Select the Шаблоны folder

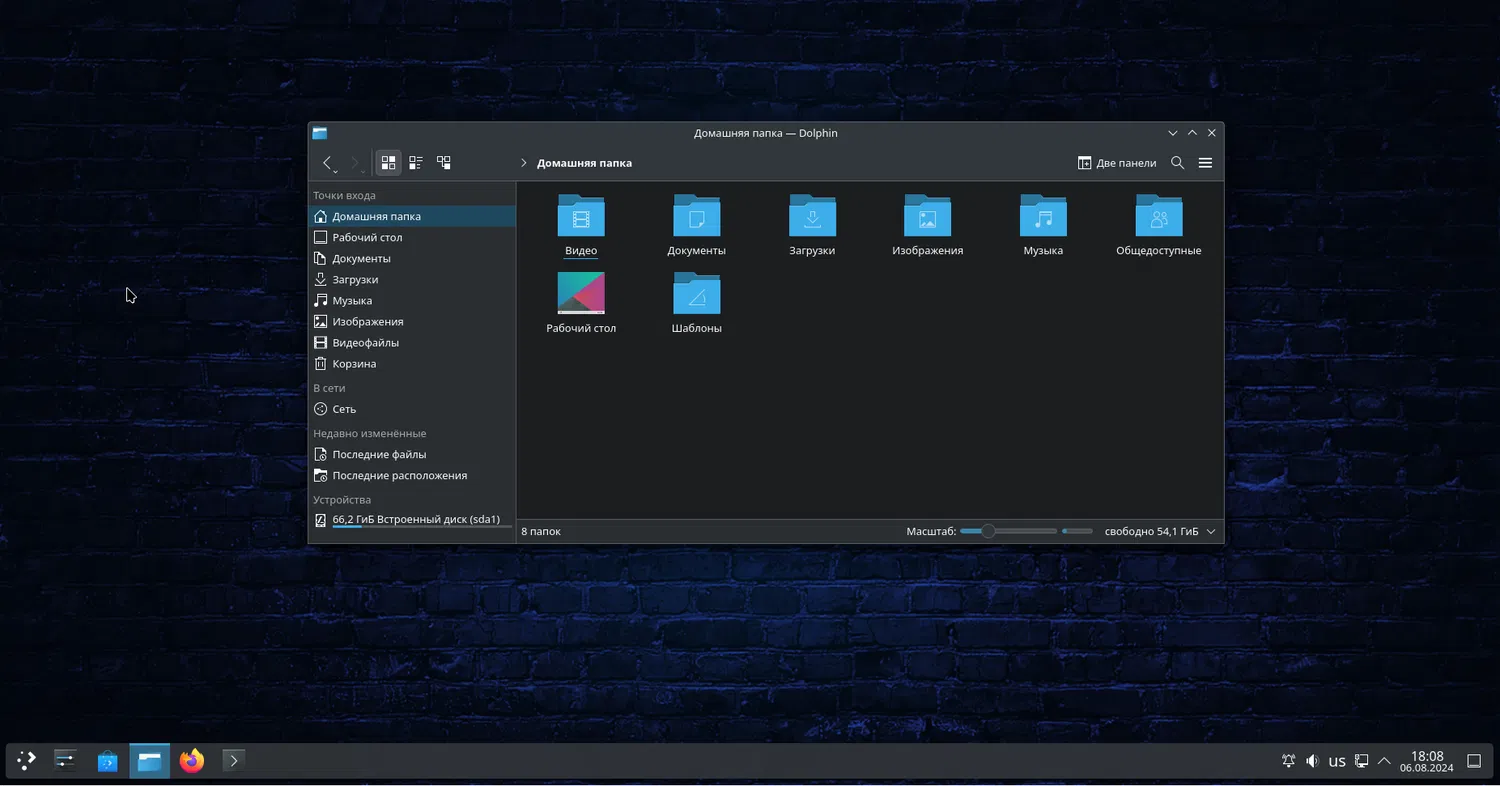click(697, 295)
